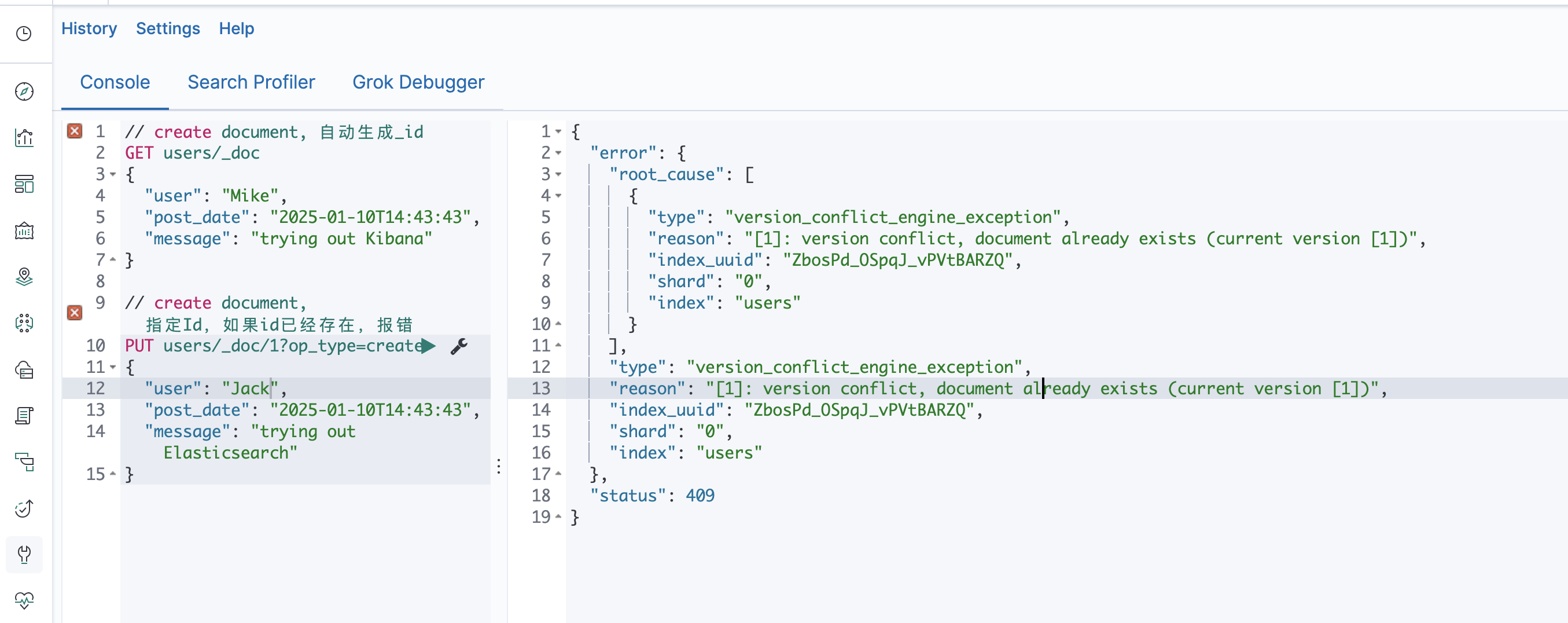Screen dimensions: 1568x623
Task: Open console Settings link
Action: click(167, 28)
